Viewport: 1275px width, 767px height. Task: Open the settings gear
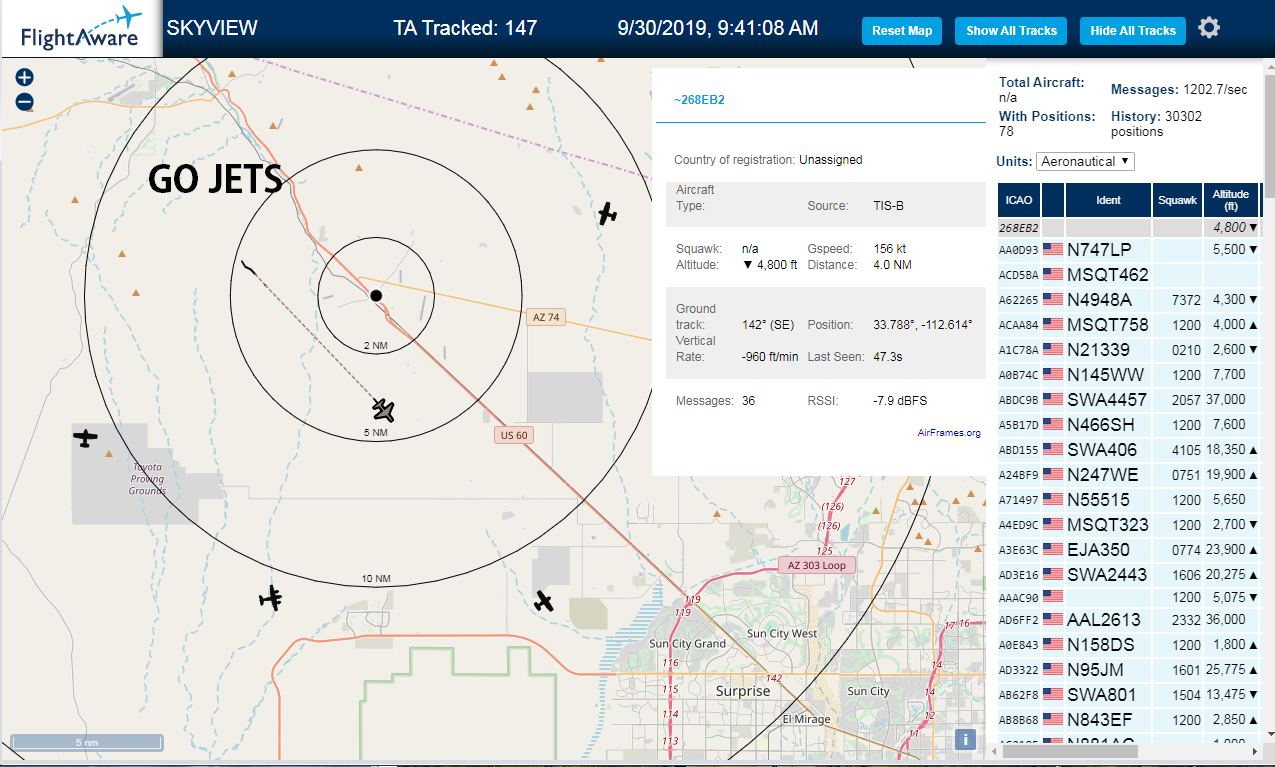point(1209,28)
